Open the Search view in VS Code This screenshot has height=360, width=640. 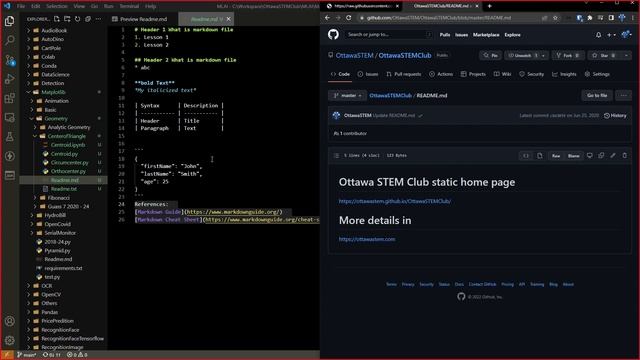click(9, 40)
